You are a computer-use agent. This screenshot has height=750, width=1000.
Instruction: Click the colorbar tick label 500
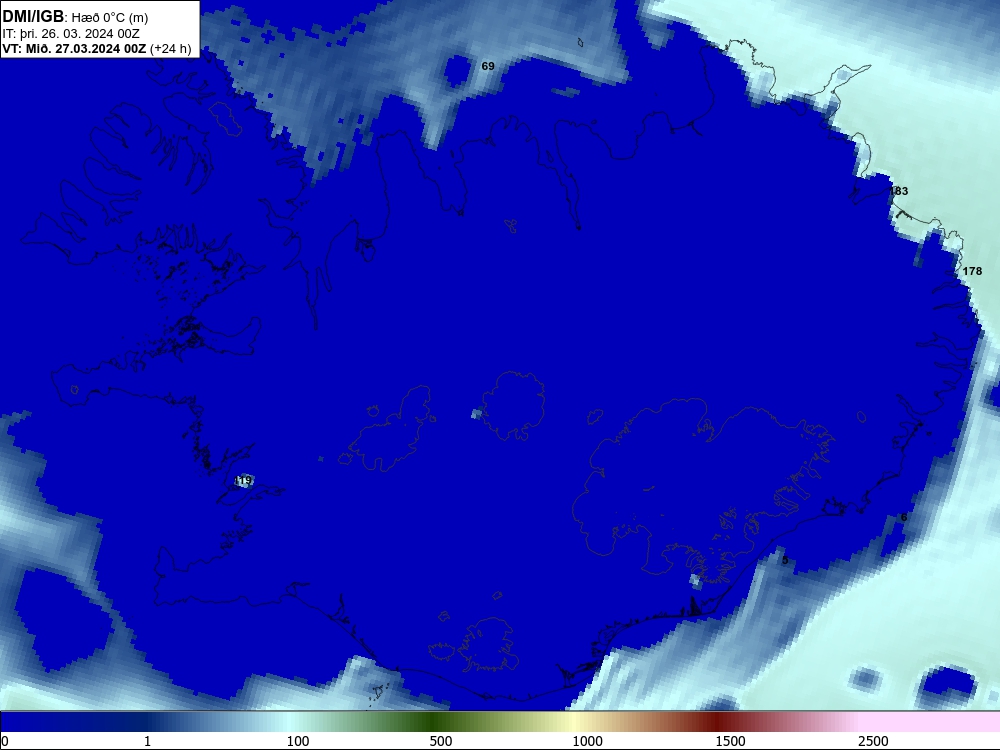point(441,741)
